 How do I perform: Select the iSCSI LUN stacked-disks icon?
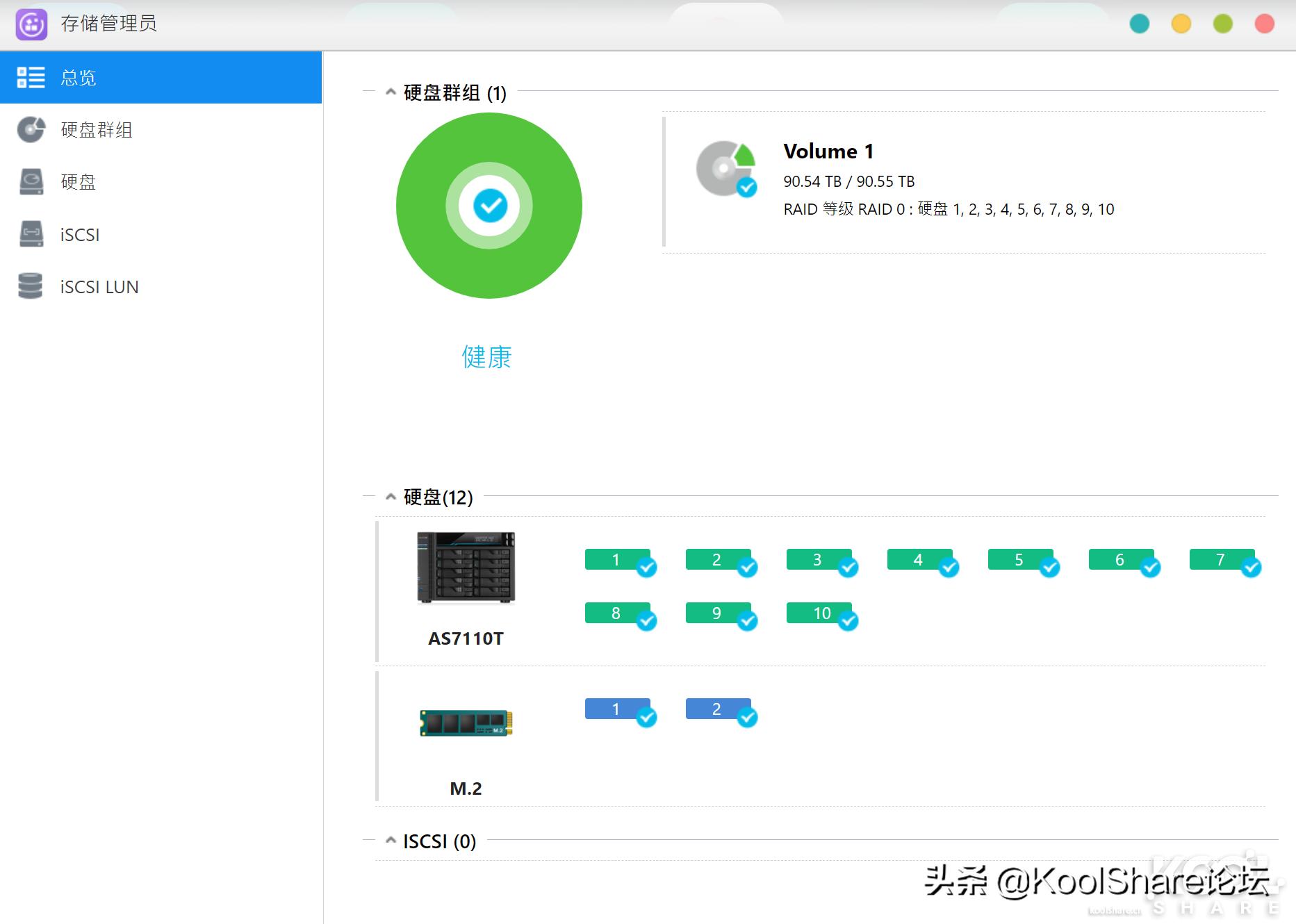point(31,286)
